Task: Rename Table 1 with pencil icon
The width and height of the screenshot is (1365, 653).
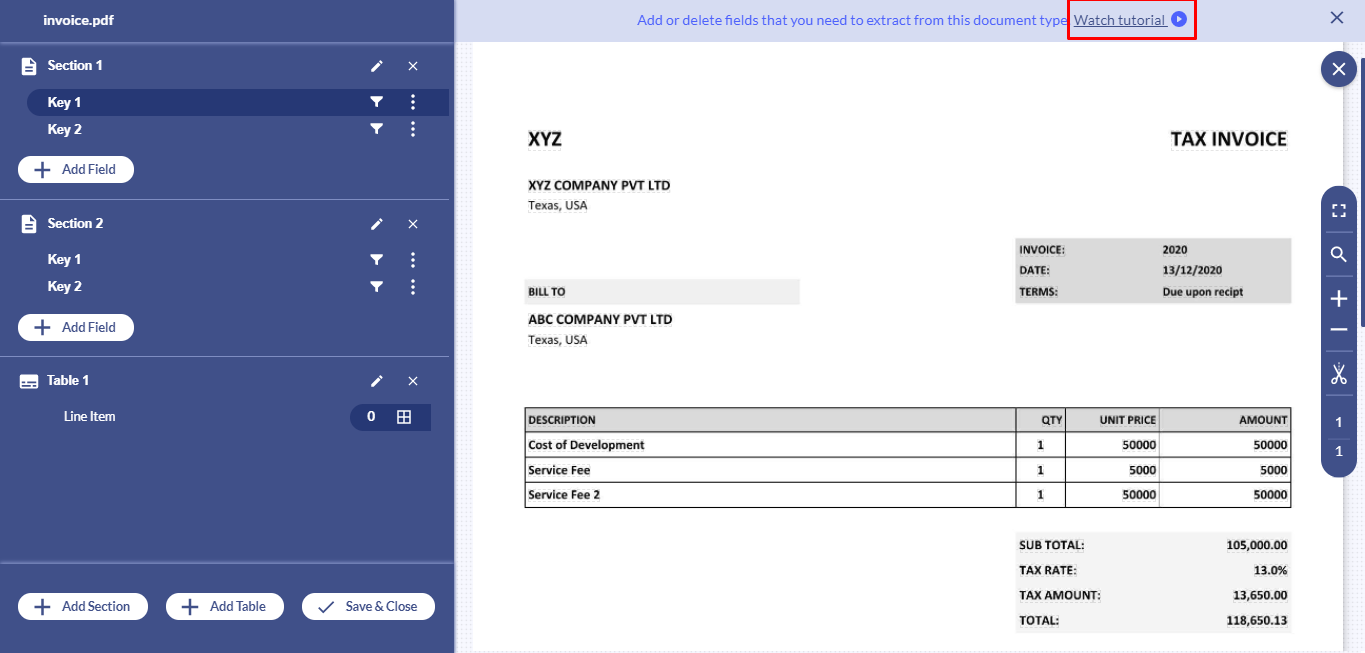Action: (x=376, y=381)
